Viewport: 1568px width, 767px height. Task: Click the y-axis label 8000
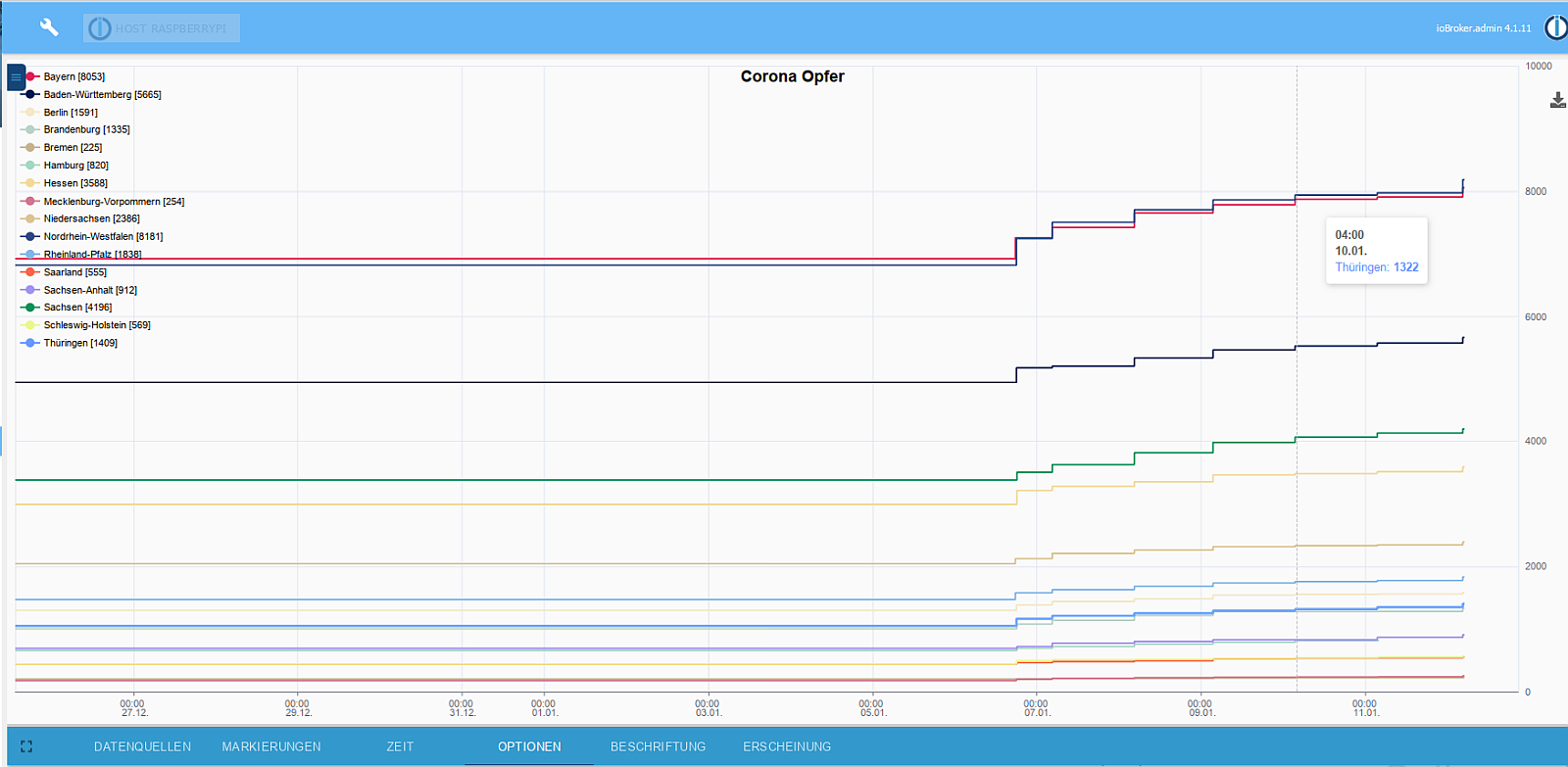pyautogui.click(x=1536, y=192)
